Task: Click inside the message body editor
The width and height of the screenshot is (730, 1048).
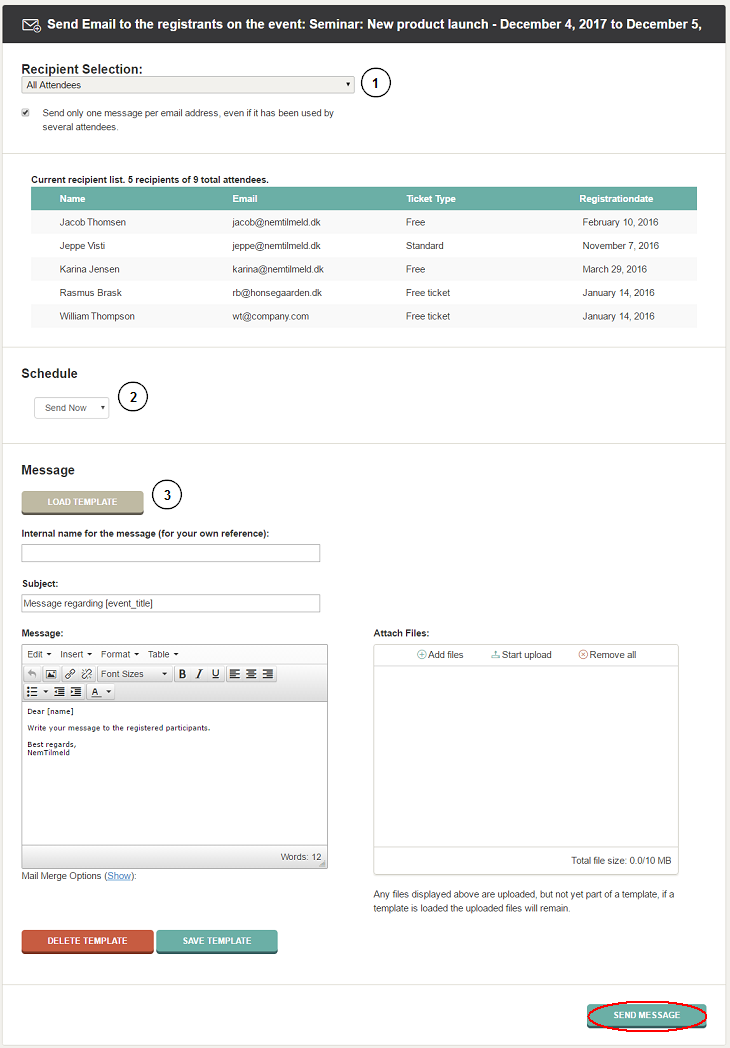Action: pos(174,773)
